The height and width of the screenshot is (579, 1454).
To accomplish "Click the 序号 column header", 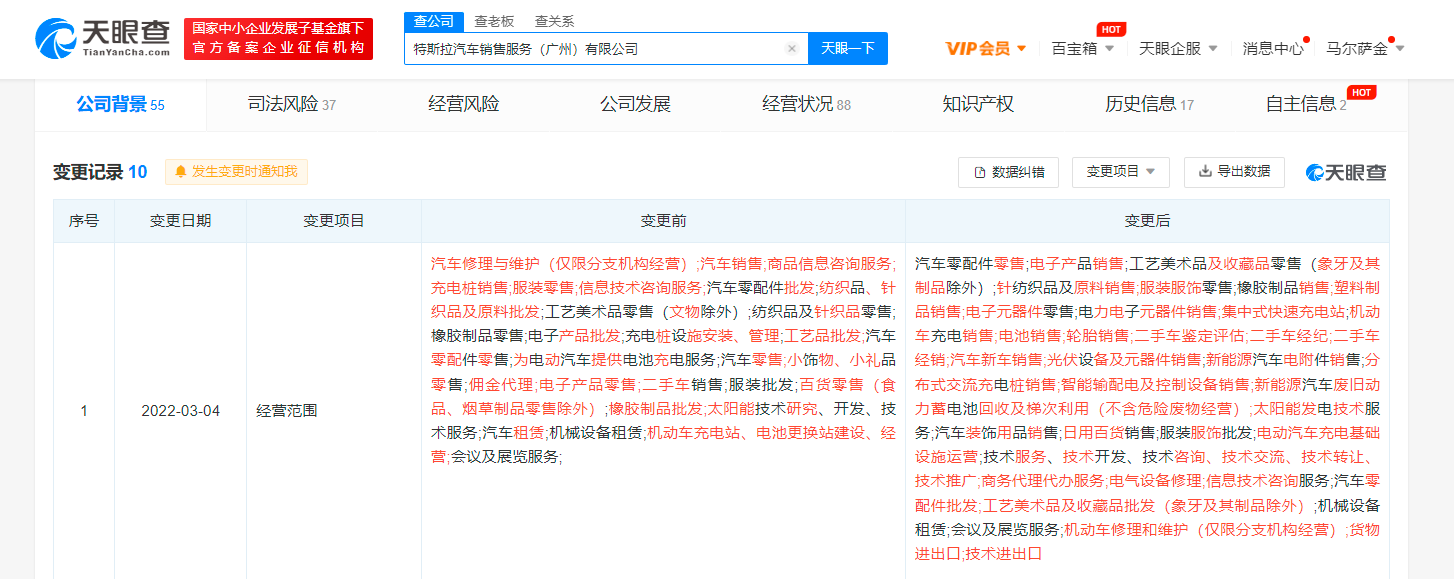I will [x=84, y=221].
